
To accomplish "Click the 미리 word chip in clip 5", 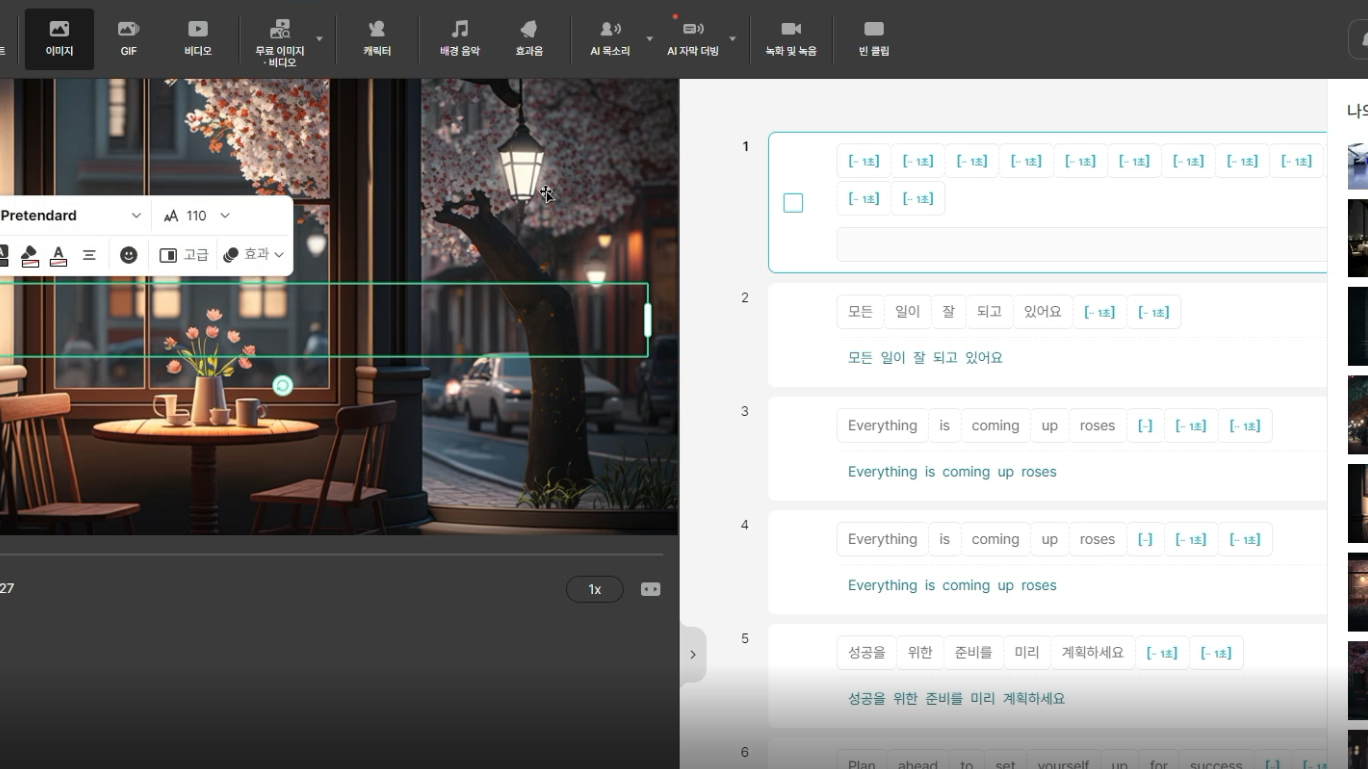I will (x=1027, y=653).
